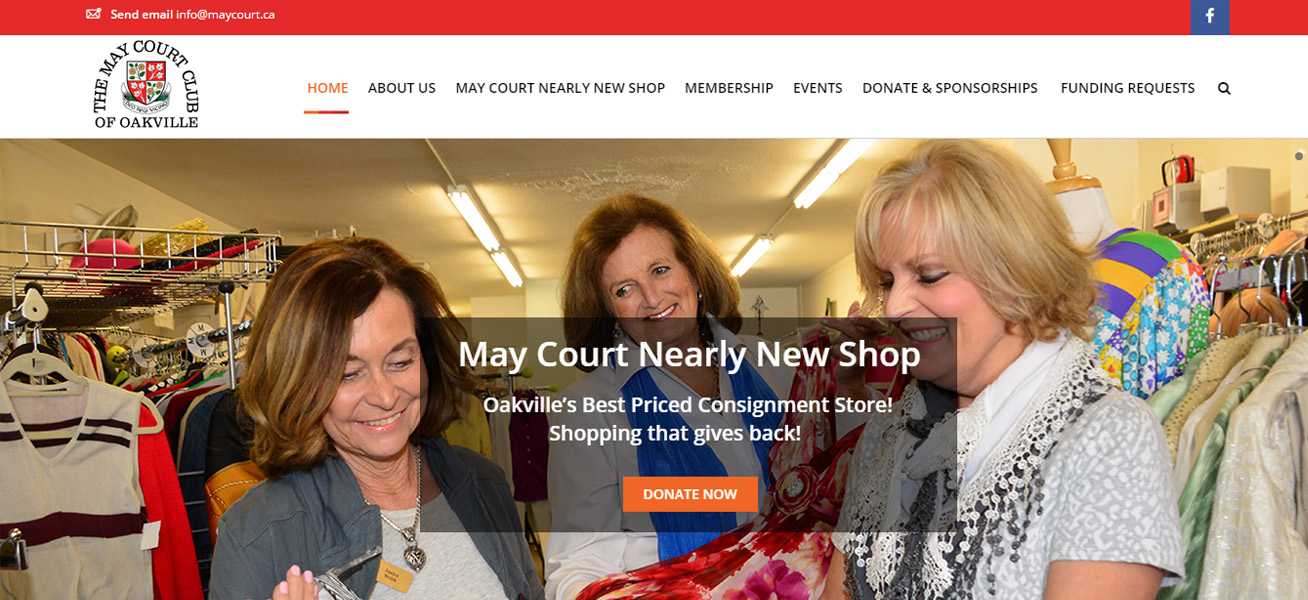Click the May Court Club logo
Screen dimensions: 1308x600
pyautogui.click(x=146, y=85)
